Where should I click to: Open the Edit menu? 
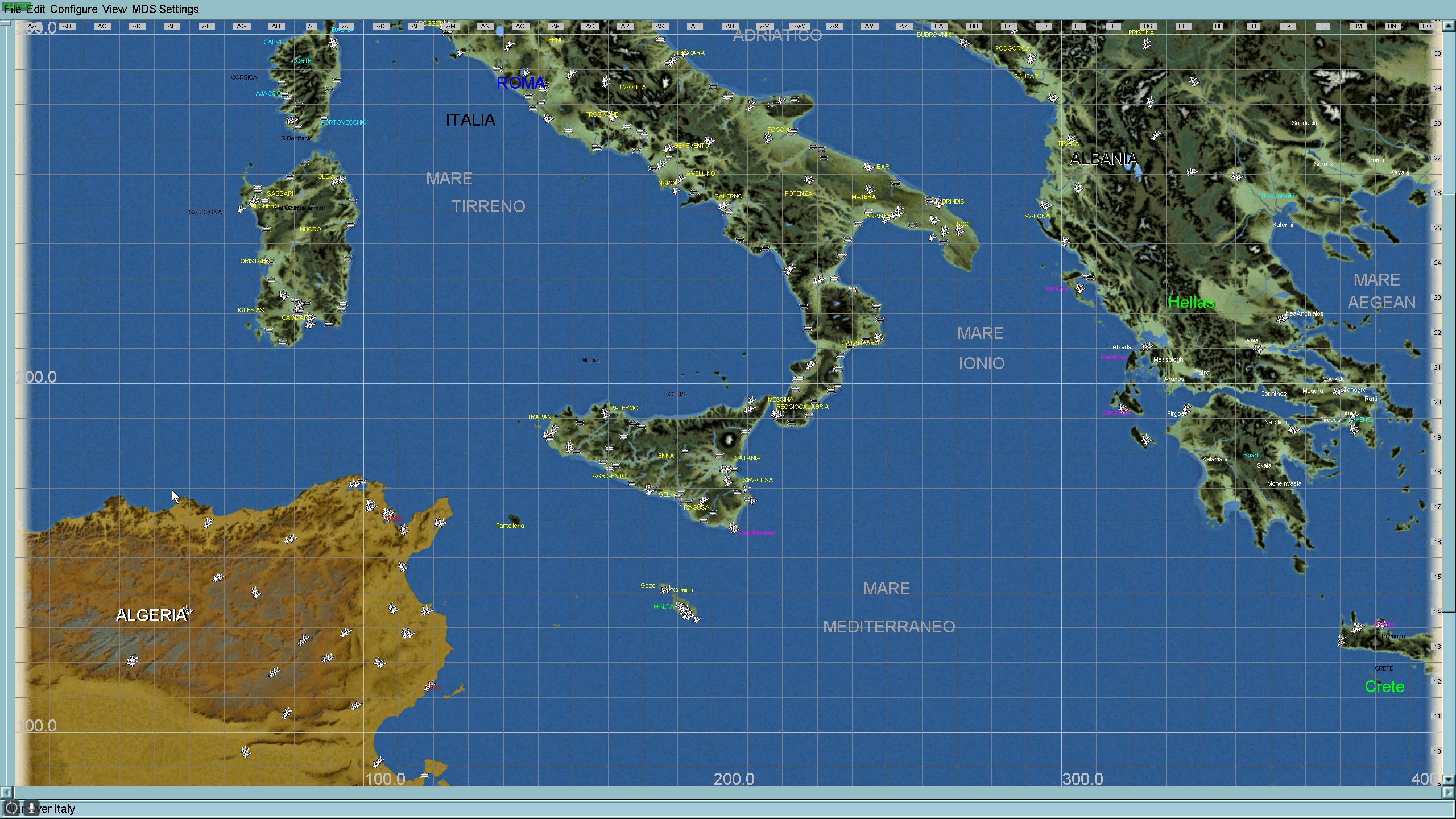36,9
